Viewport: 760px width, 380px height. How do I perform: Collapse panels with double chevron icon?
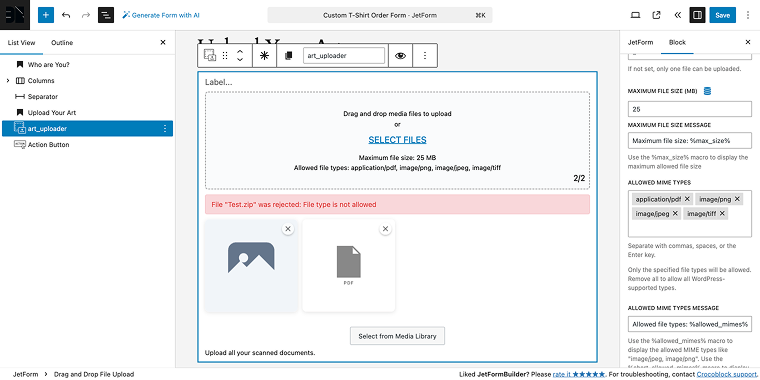(677, 15)
